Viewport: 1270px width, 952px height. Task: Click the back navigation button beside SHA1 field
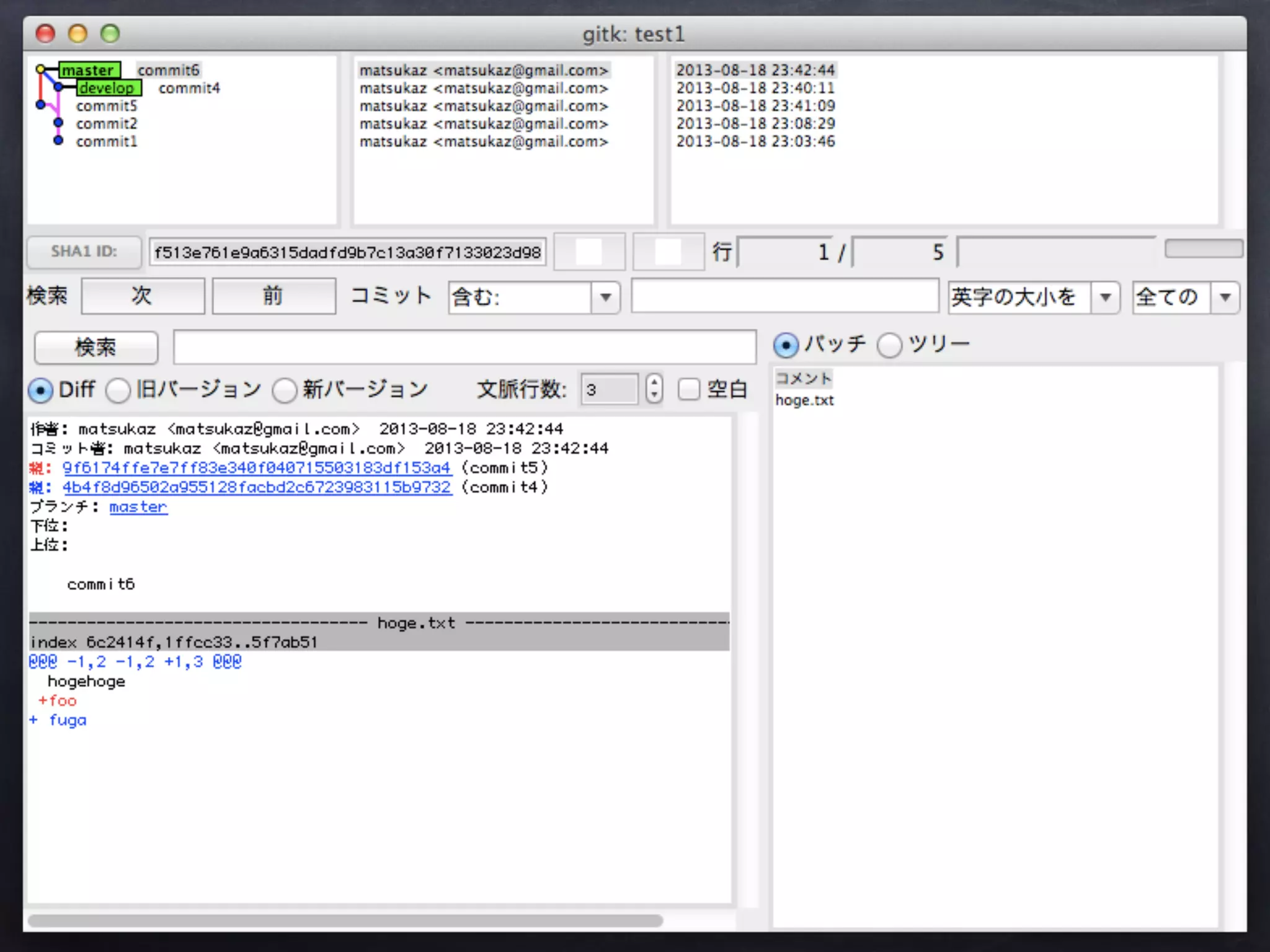pos(589,252)
